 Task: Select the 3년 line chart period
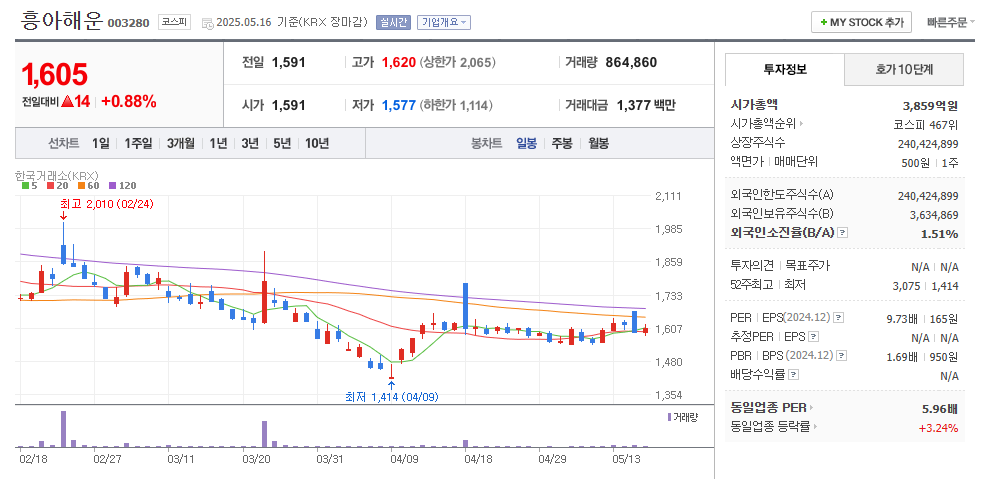coord(250,143)
